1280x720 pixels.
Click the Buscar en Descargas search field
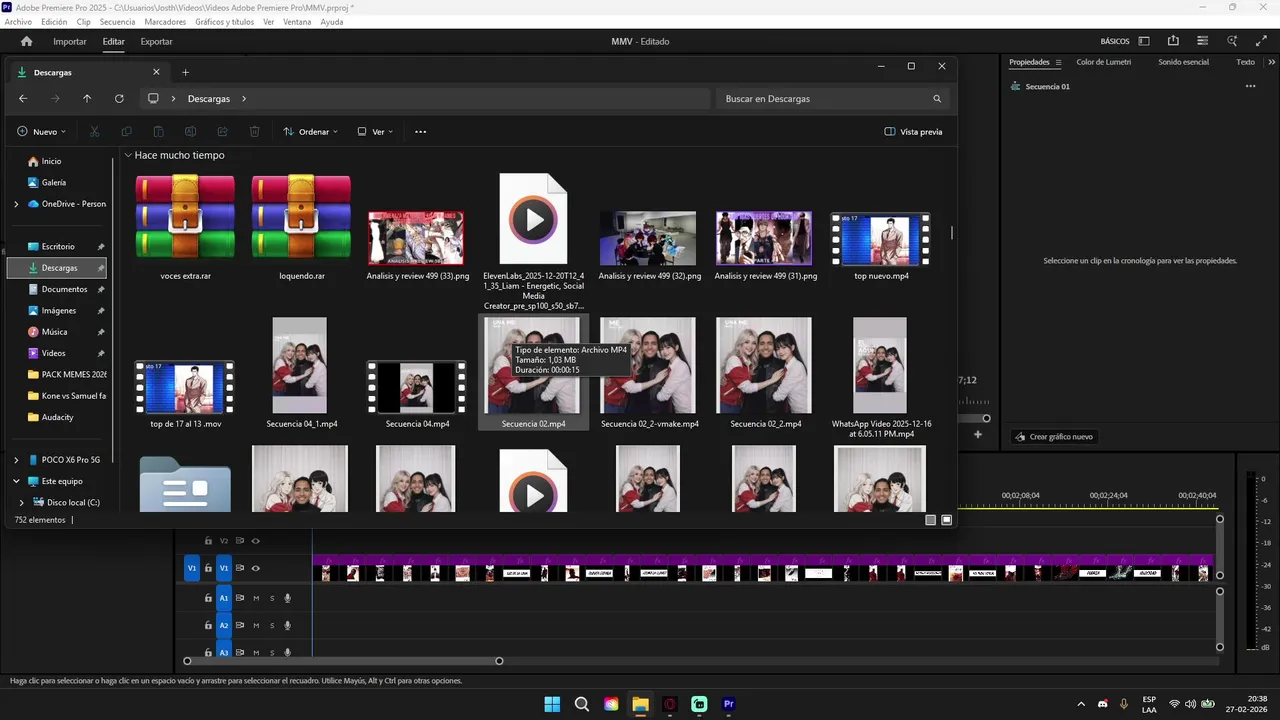tap(831, 99)
